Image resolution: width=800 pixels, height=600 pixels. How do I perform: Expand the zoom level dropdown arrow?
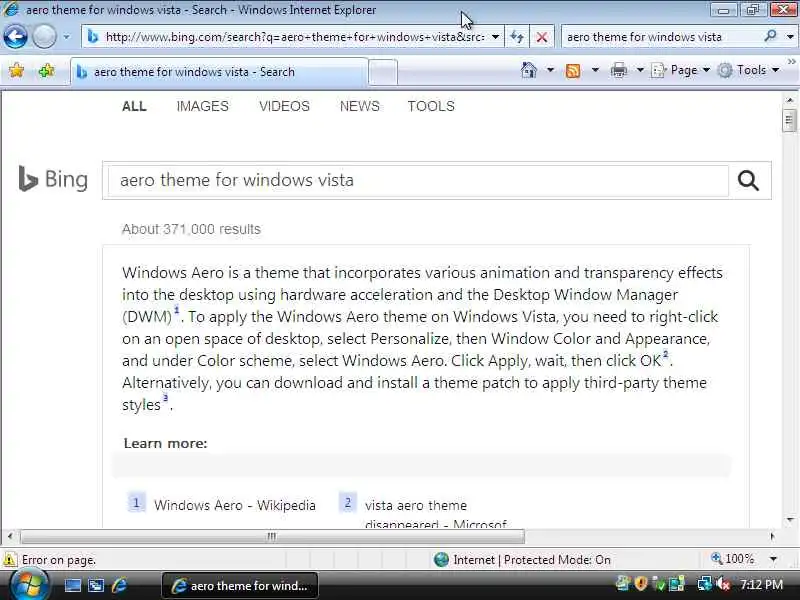[773, 560]
